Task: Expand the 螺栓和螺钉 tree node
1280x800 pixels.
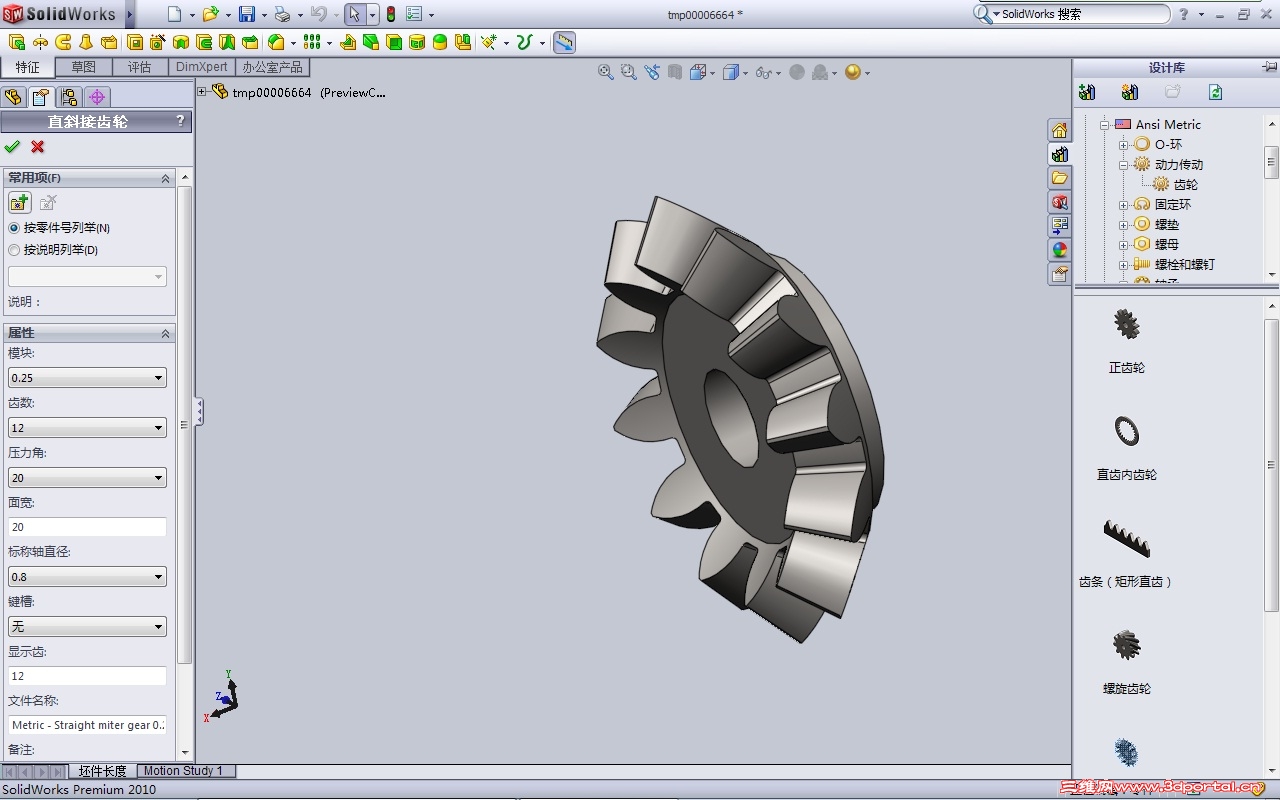Action: [1123, 264]
